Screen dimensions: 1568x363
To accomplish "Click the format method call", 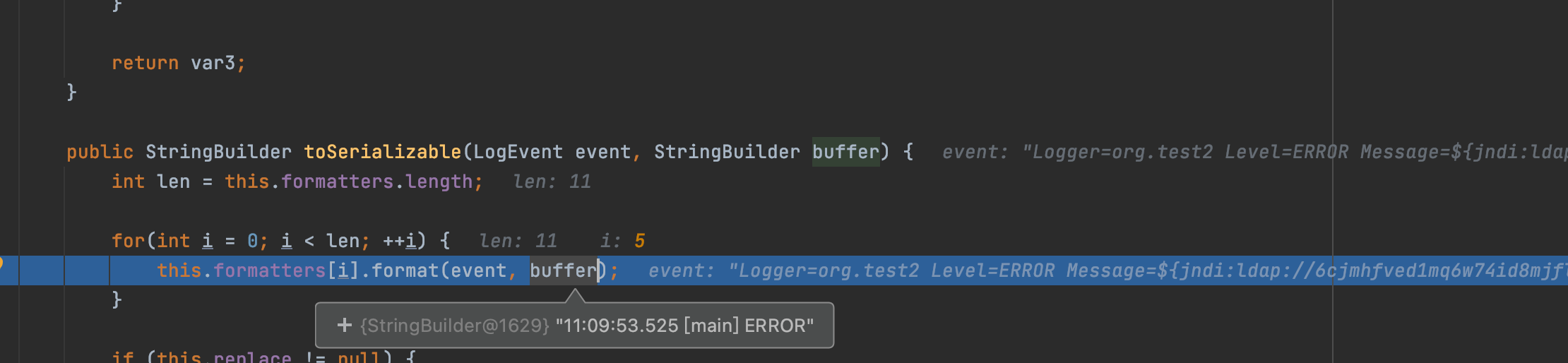I will [x=405, y=270].
